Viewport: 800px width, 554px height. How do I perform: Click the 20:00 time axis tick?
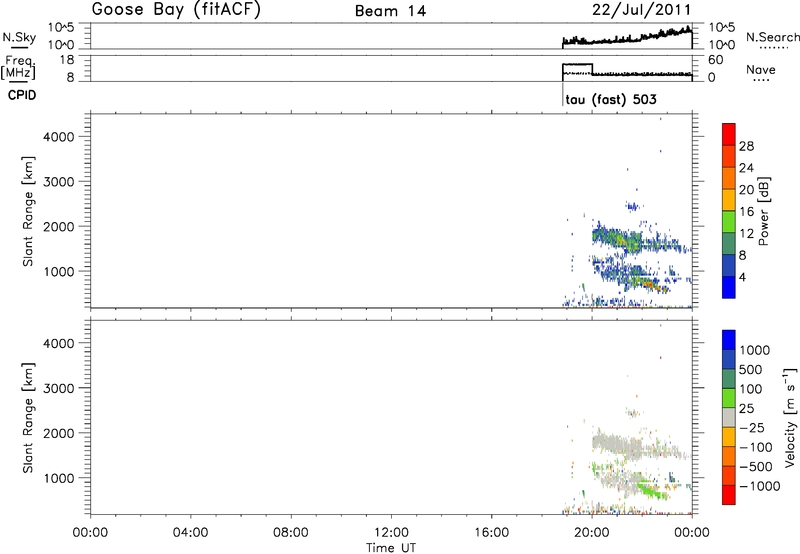coord(592,533)
